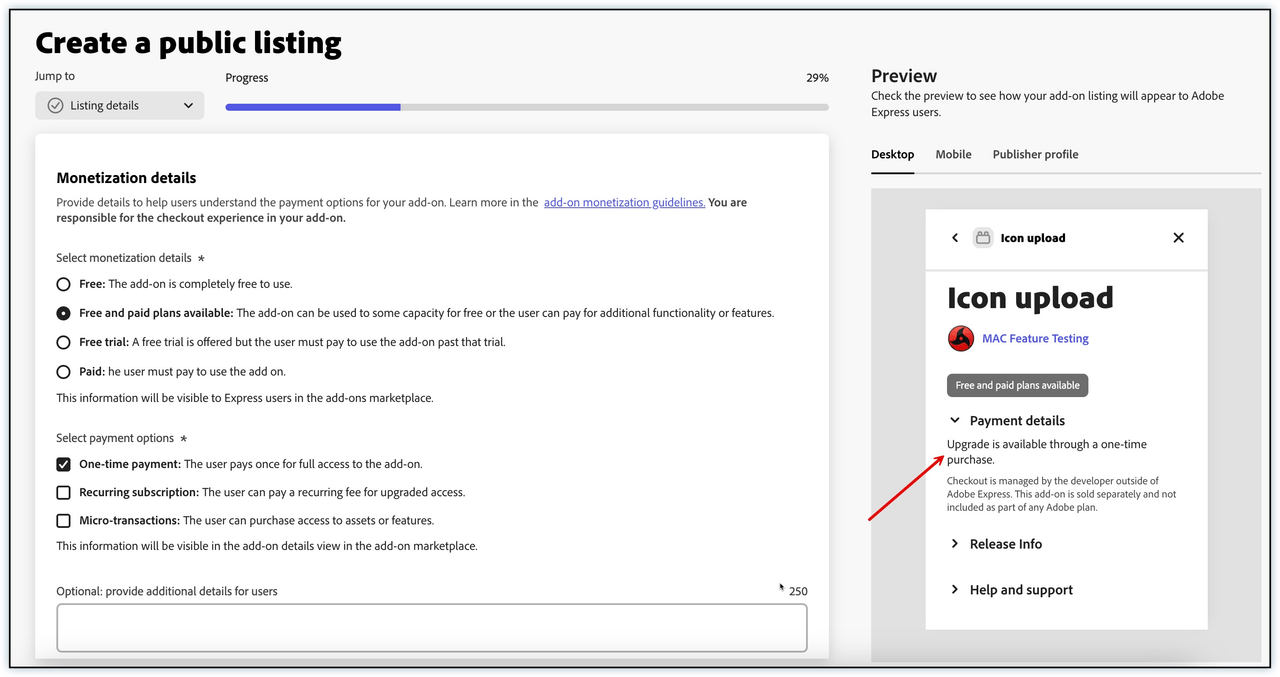Select Free and paid plans available radio
1280x677 pixels.
[x=64, y=313]
